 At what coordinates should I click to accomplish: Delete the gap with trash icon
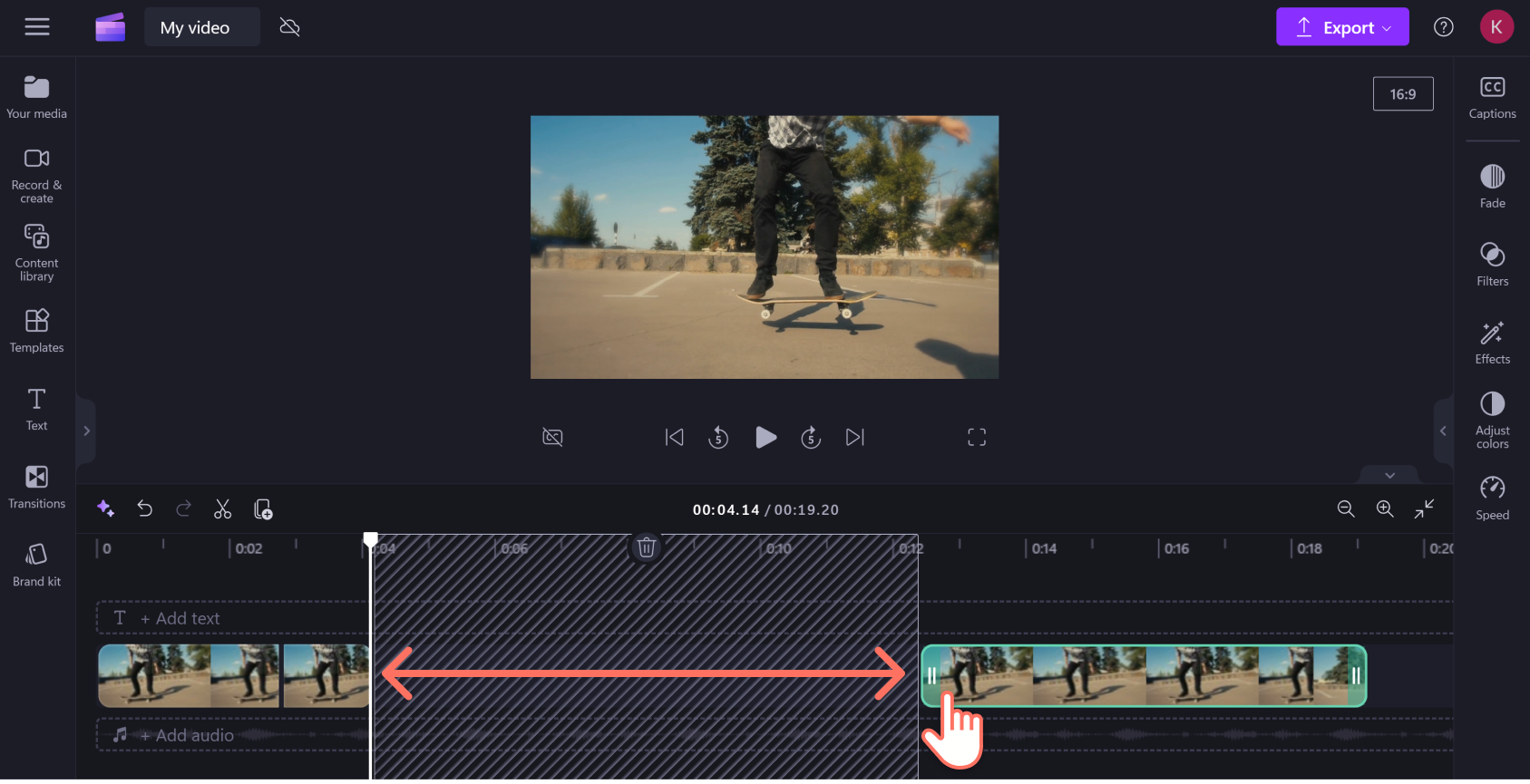(647, 547)
